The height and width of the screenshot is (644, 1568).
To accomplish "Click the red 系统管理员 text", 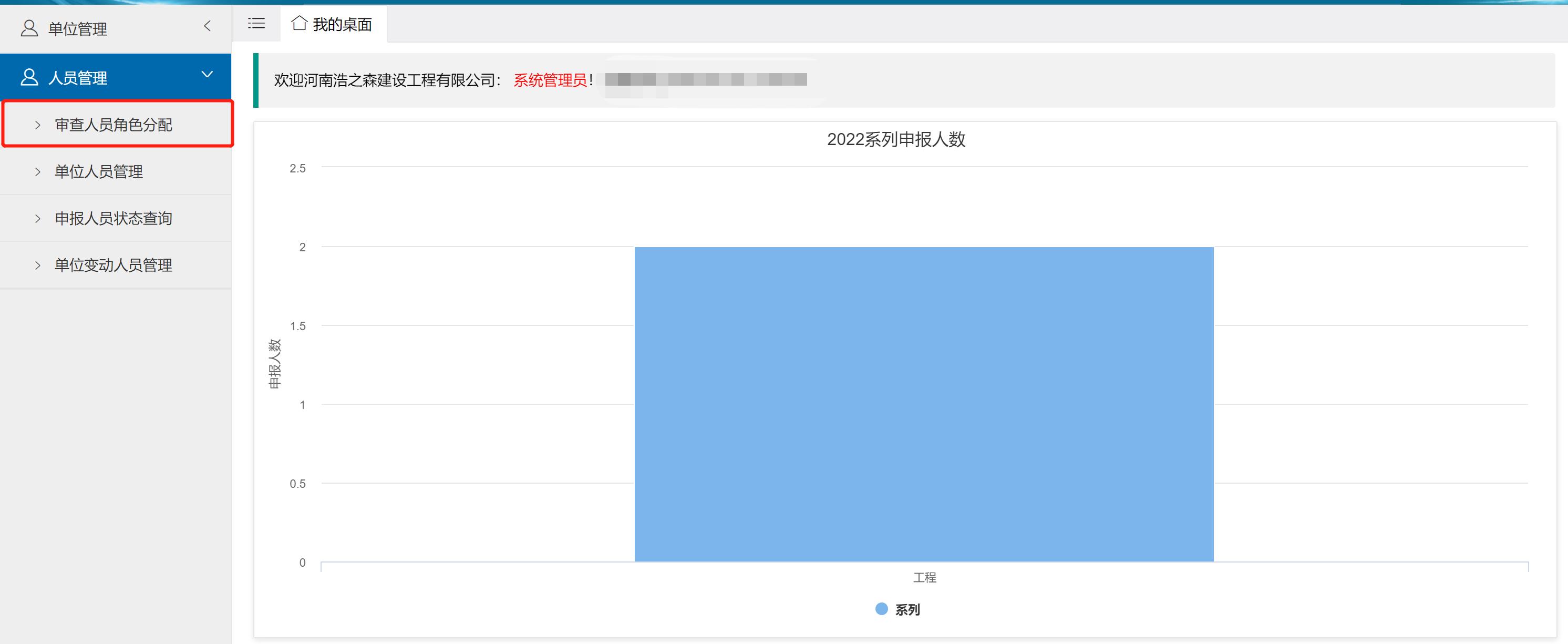I will pos(550,79).
